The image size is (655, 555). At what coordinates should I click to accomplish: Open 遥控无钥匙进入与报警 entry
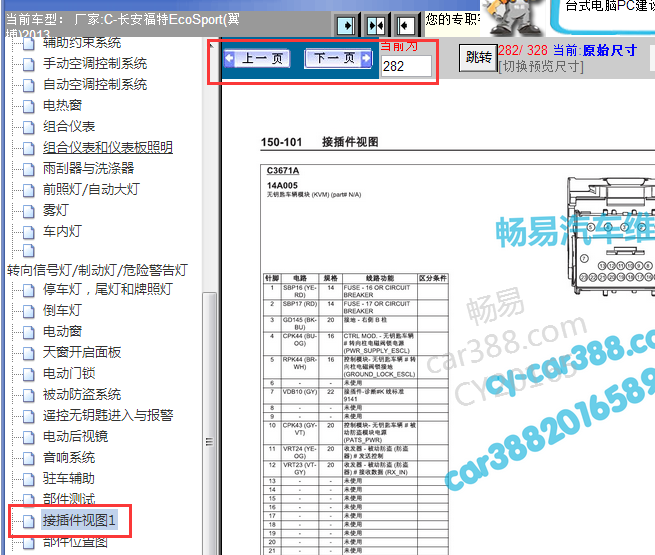click(x=108, y=415)
